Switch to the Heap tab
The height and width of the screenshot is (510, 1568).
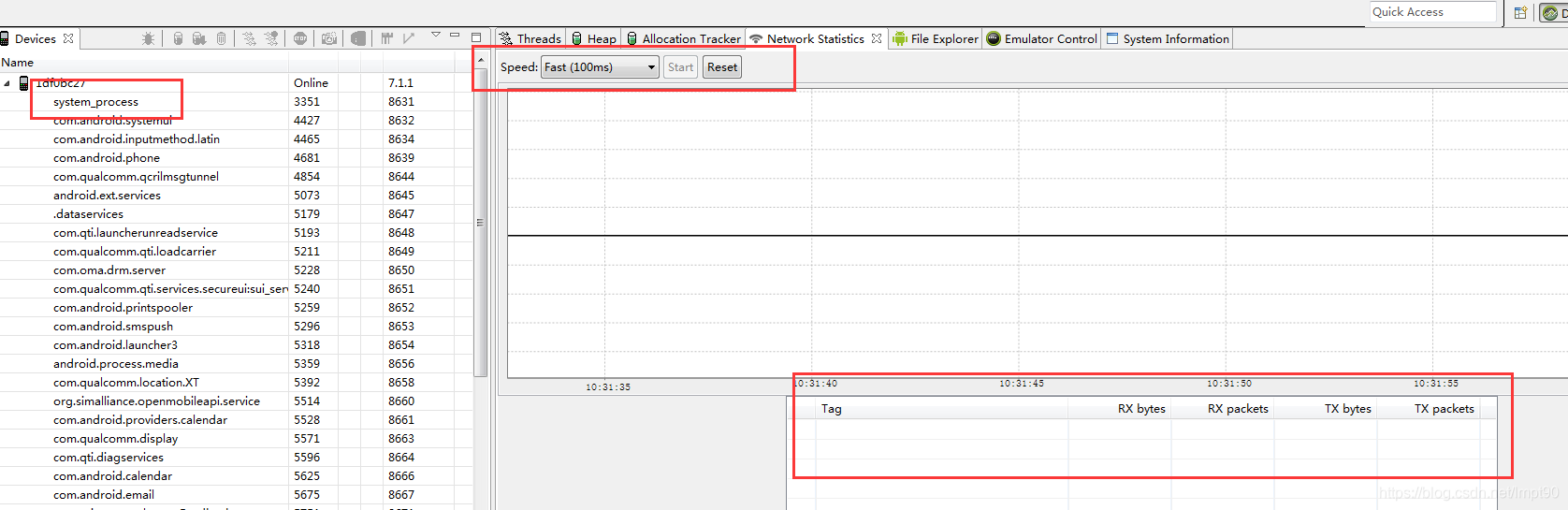point(594,38)
